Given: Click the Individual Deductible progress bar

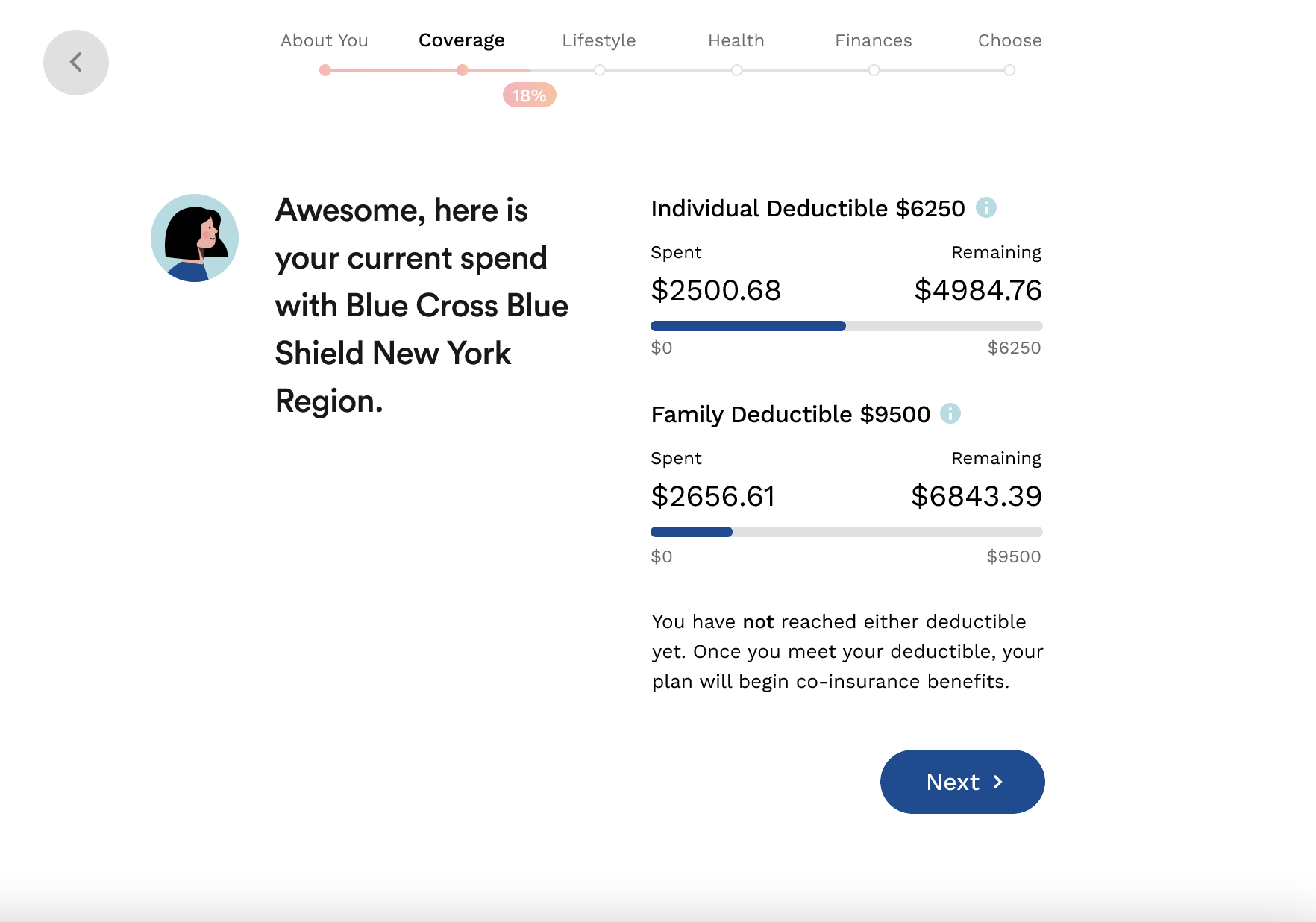Looking at the screenshot, I should coord(846,326).
